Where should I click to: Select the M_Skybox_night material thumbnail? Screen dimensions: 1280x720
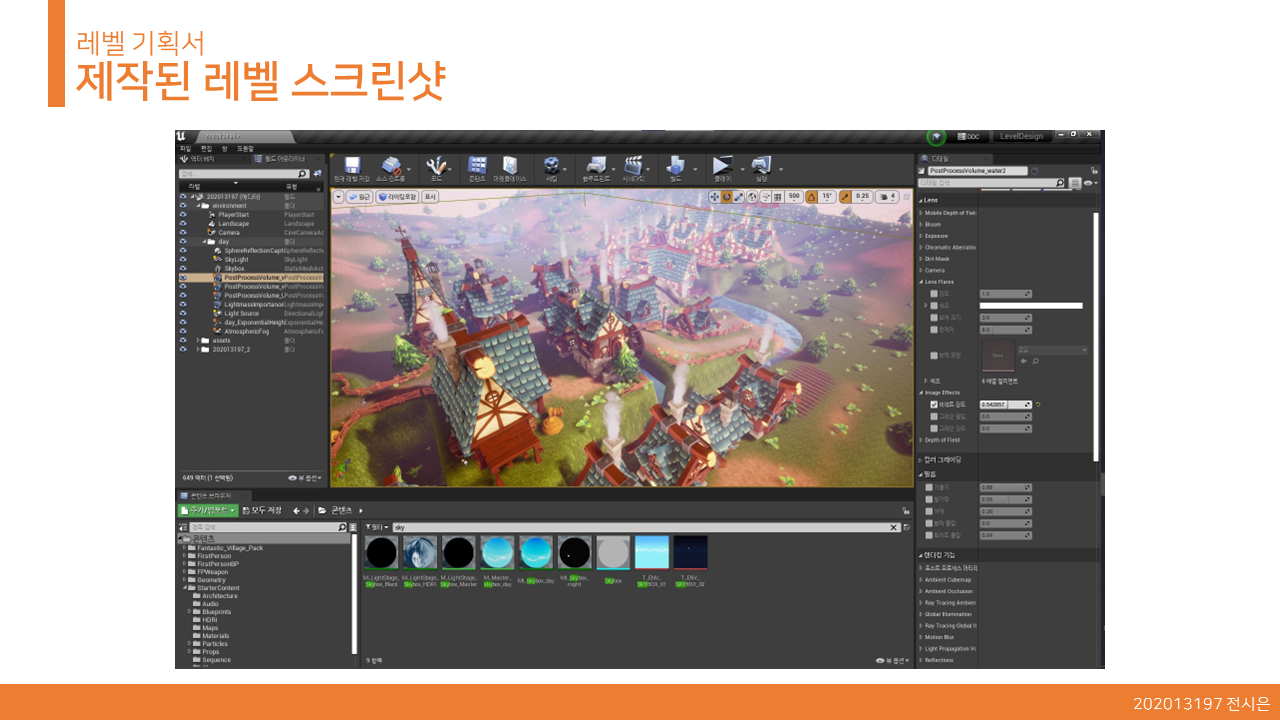[575, 552]
